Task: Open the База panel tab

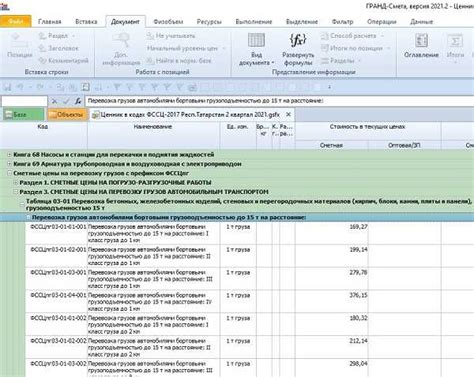Action: tap(23, 114)
